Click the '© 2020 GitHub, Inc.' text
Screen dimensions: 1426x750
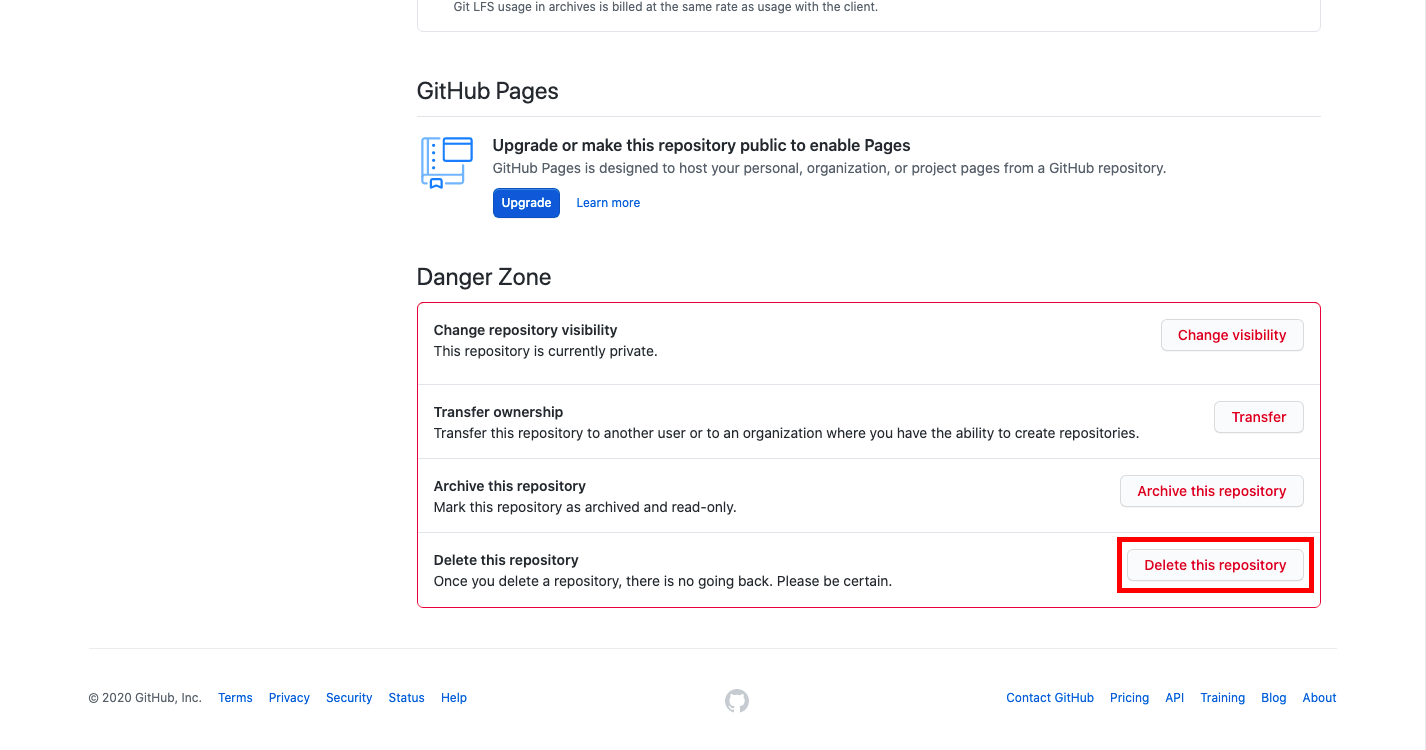[145, 698]
